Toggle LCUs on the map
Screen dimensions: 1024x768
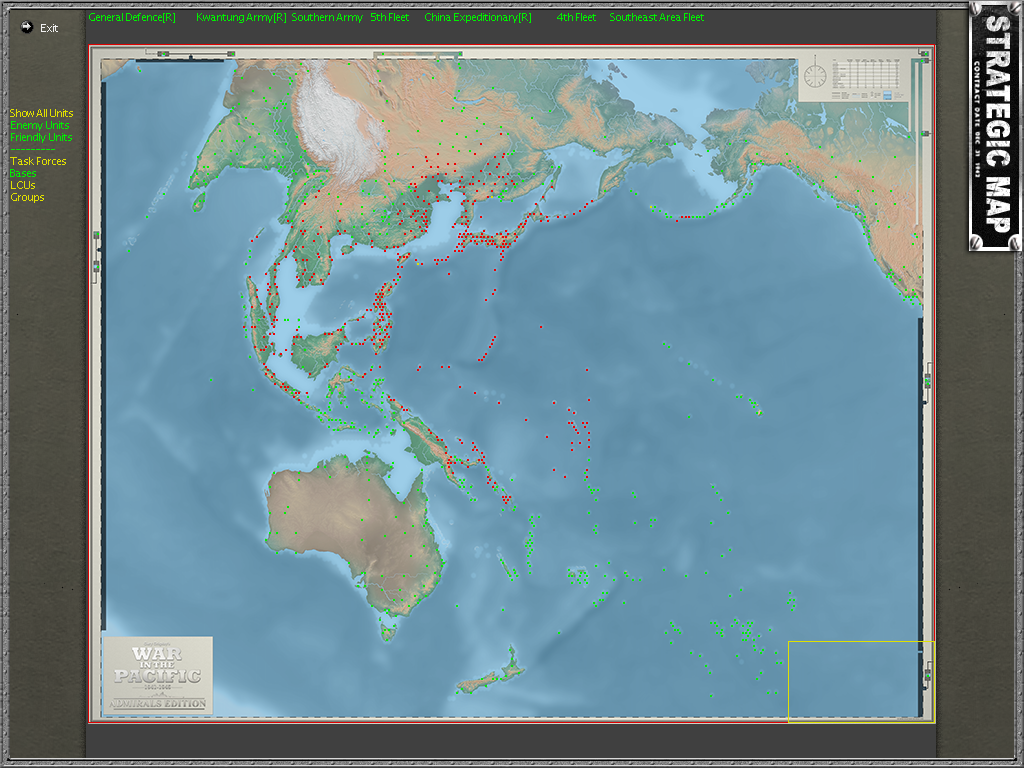pos(23,185)
